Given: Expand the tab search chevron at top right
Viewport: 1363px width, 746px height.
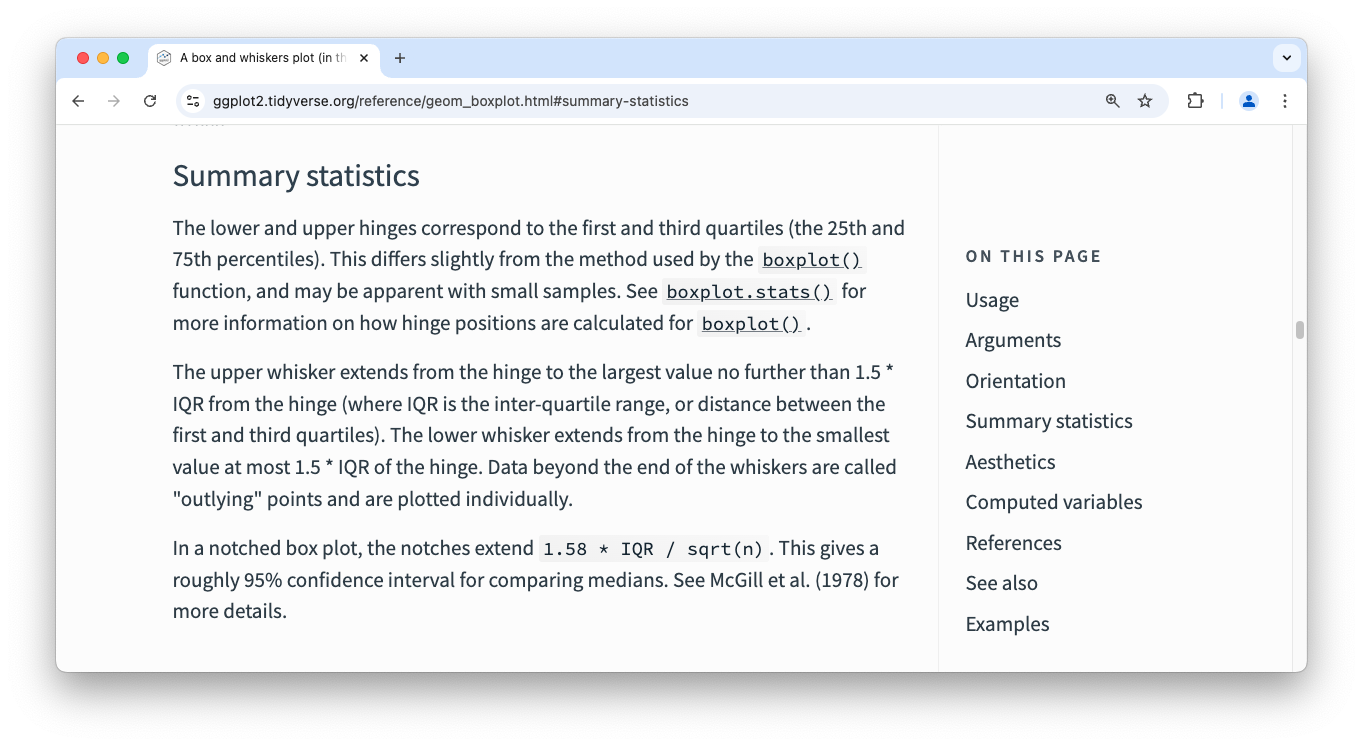Looking at the screenshot, I should click(x=1286, y=57).
